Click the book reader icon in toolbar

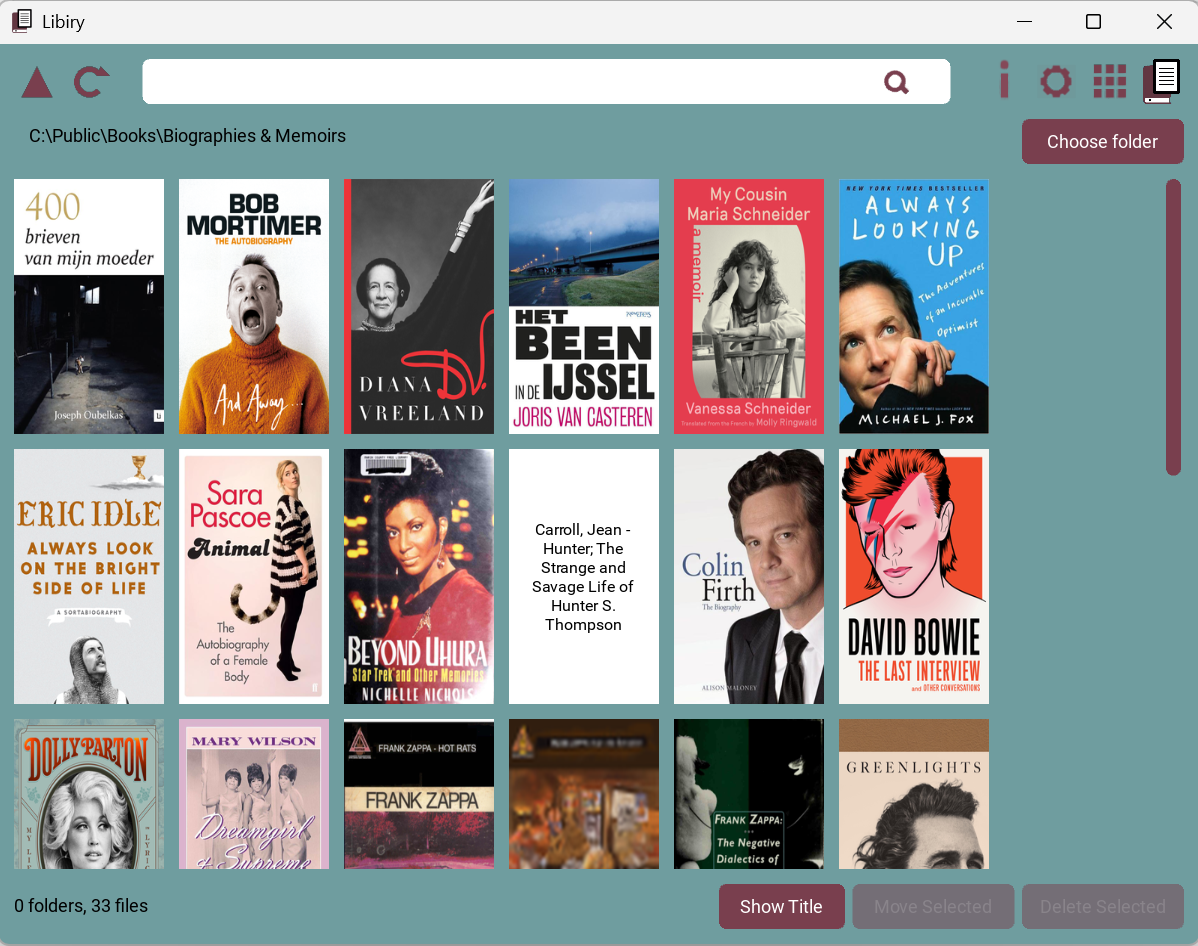click(x=1162, y=82)
